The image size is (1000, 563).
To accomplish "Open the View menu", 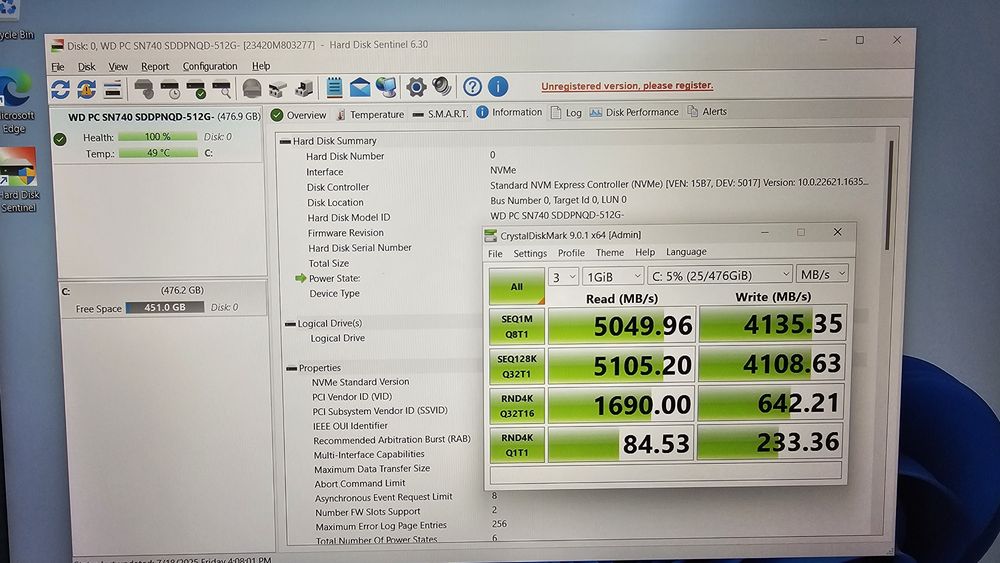I will coord(118,66).
